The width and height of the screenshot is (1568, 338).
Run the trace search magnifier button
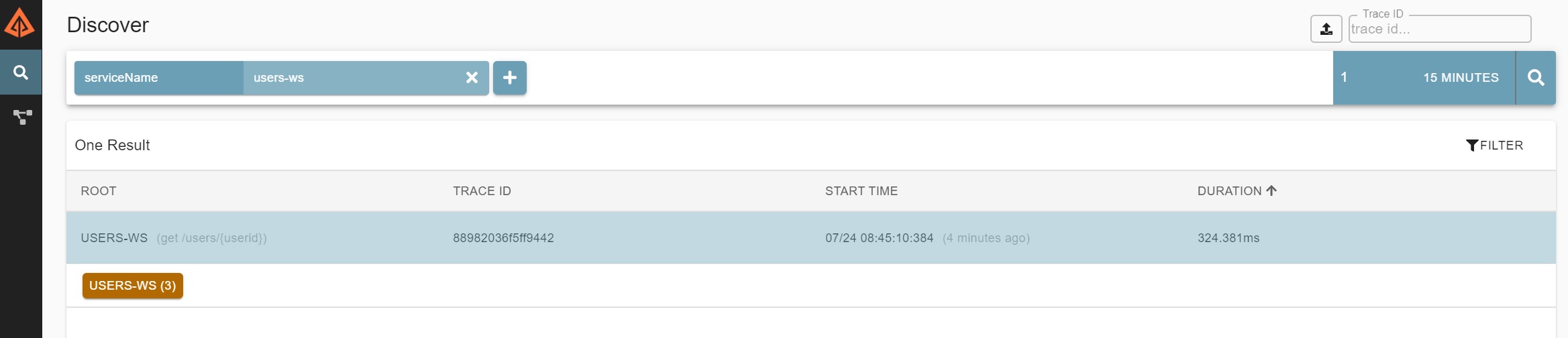1535,78
